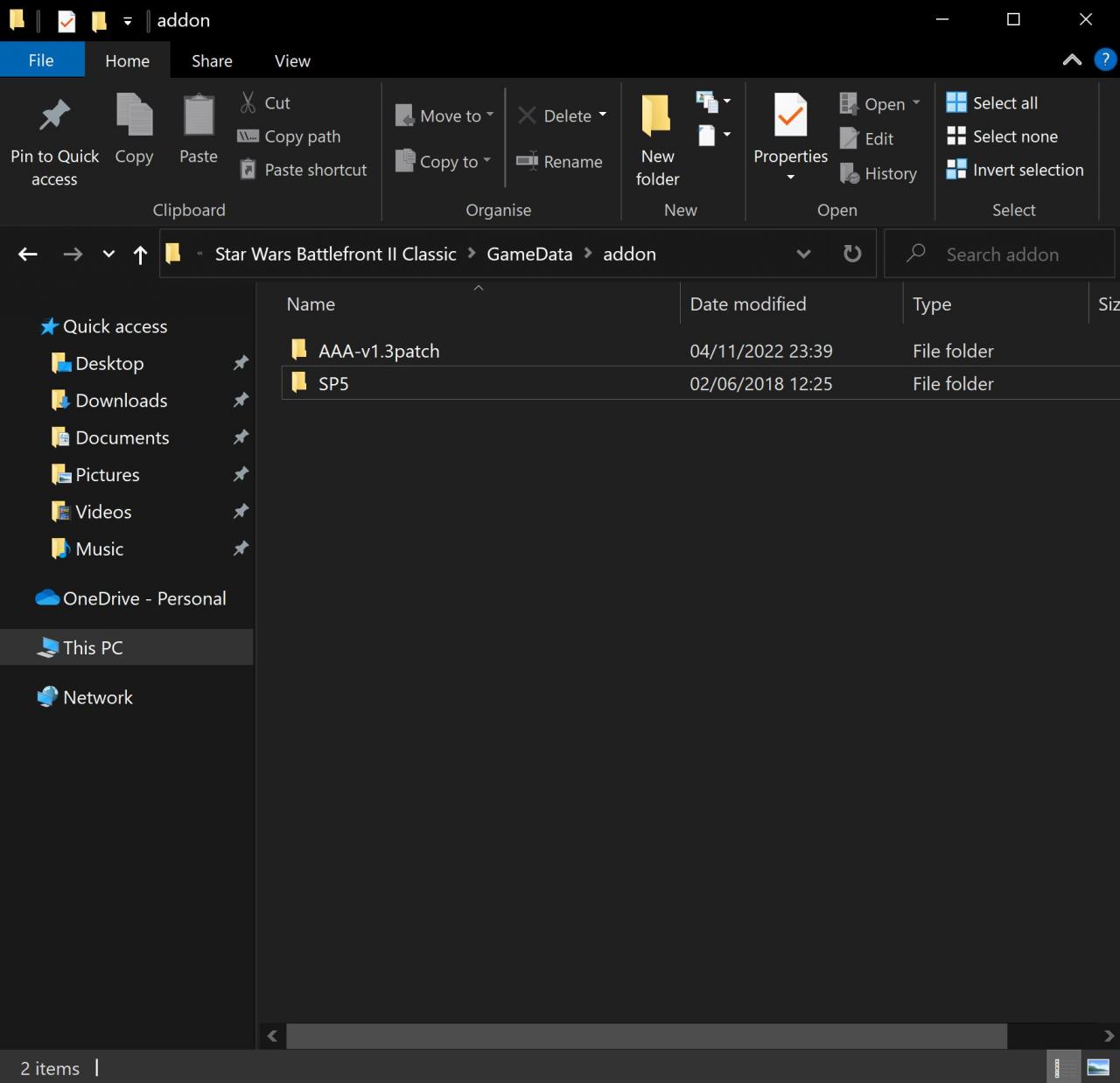Open the File menu tab
This screenshot has height=1083, width=1120.
[x=41, y=60]
